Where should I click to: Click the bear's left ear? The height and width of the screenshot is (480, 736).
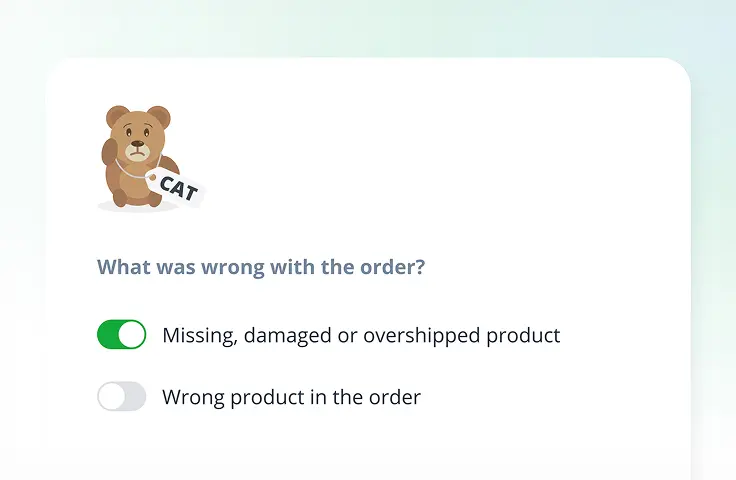coord(116,117)
